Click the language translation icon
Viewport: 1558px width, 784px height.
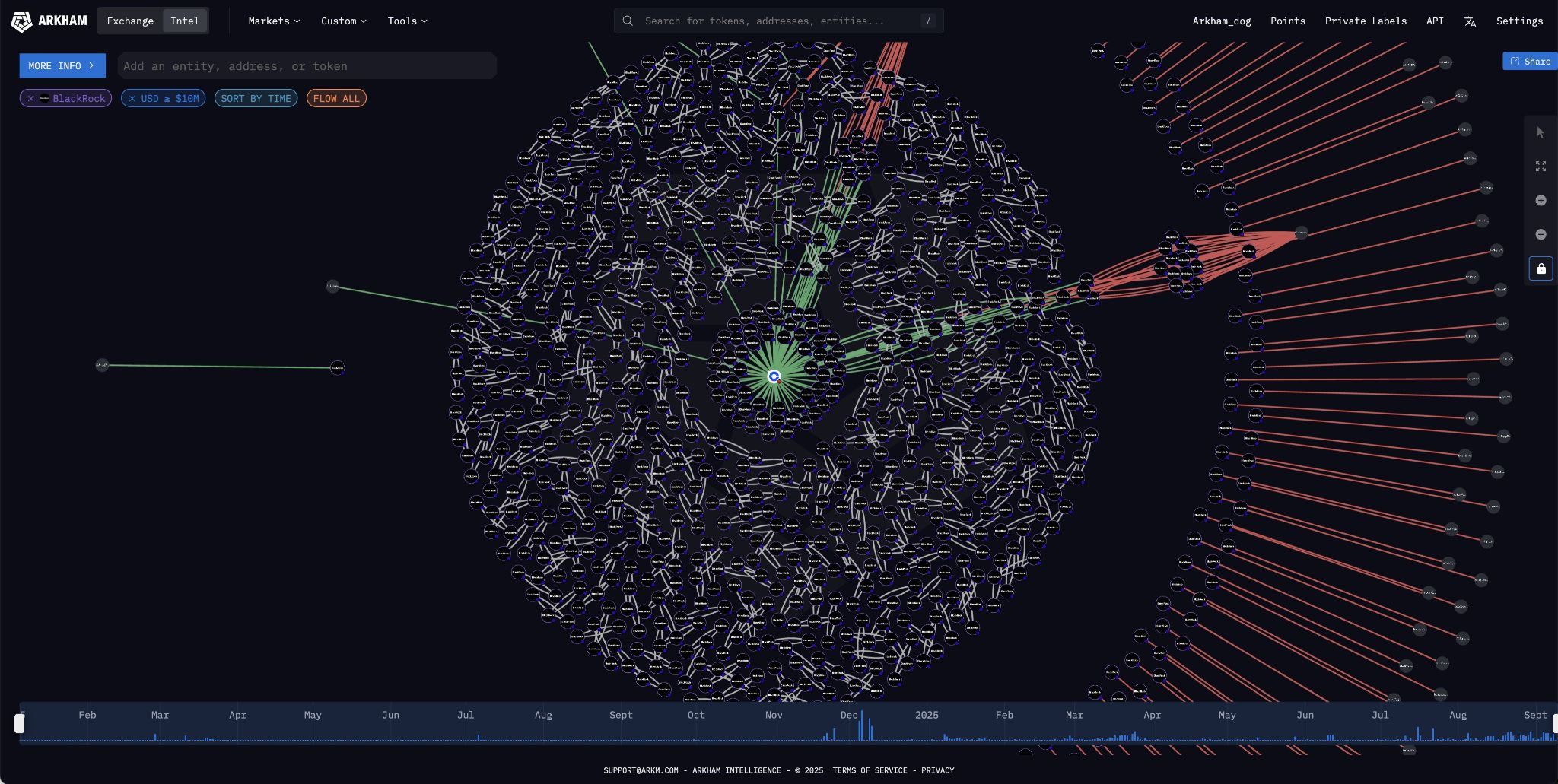tap(1470, 21)
